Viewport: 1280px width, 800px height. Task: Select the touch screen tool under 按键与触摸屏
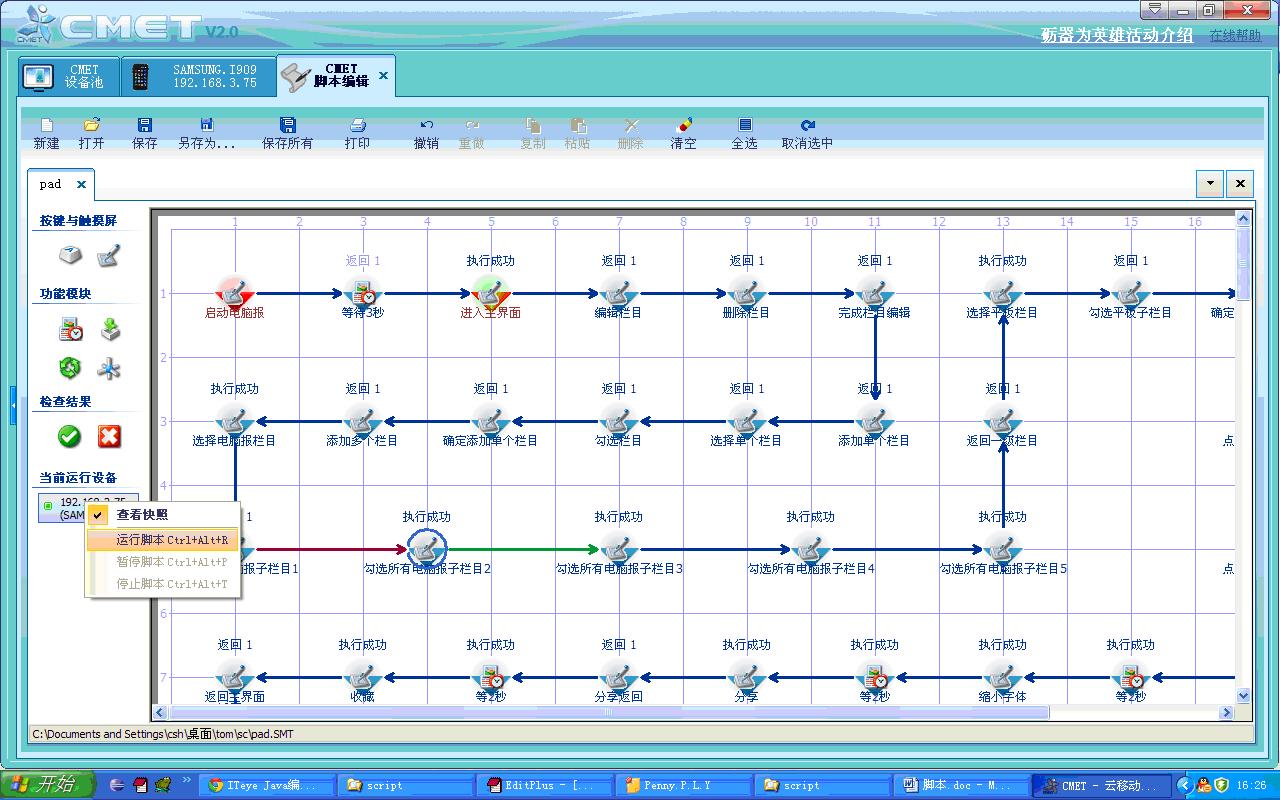[109, 257]
